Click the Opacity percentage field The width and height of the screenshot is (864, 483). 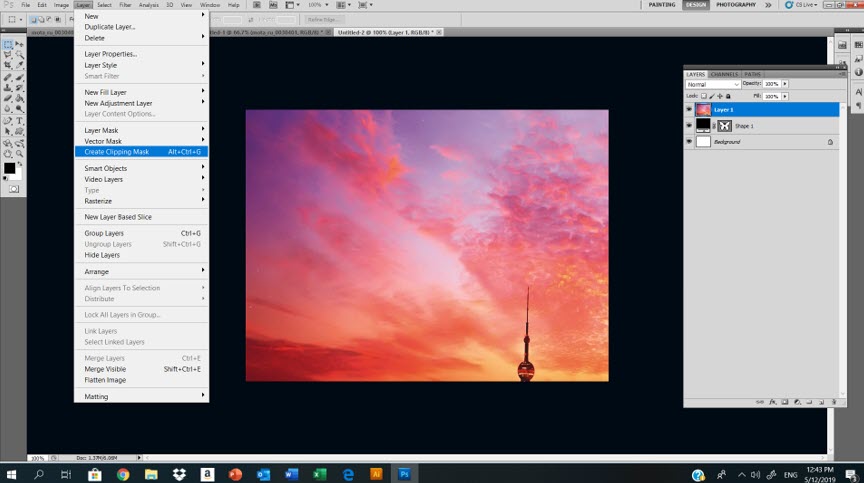click(x=771, y=84)
